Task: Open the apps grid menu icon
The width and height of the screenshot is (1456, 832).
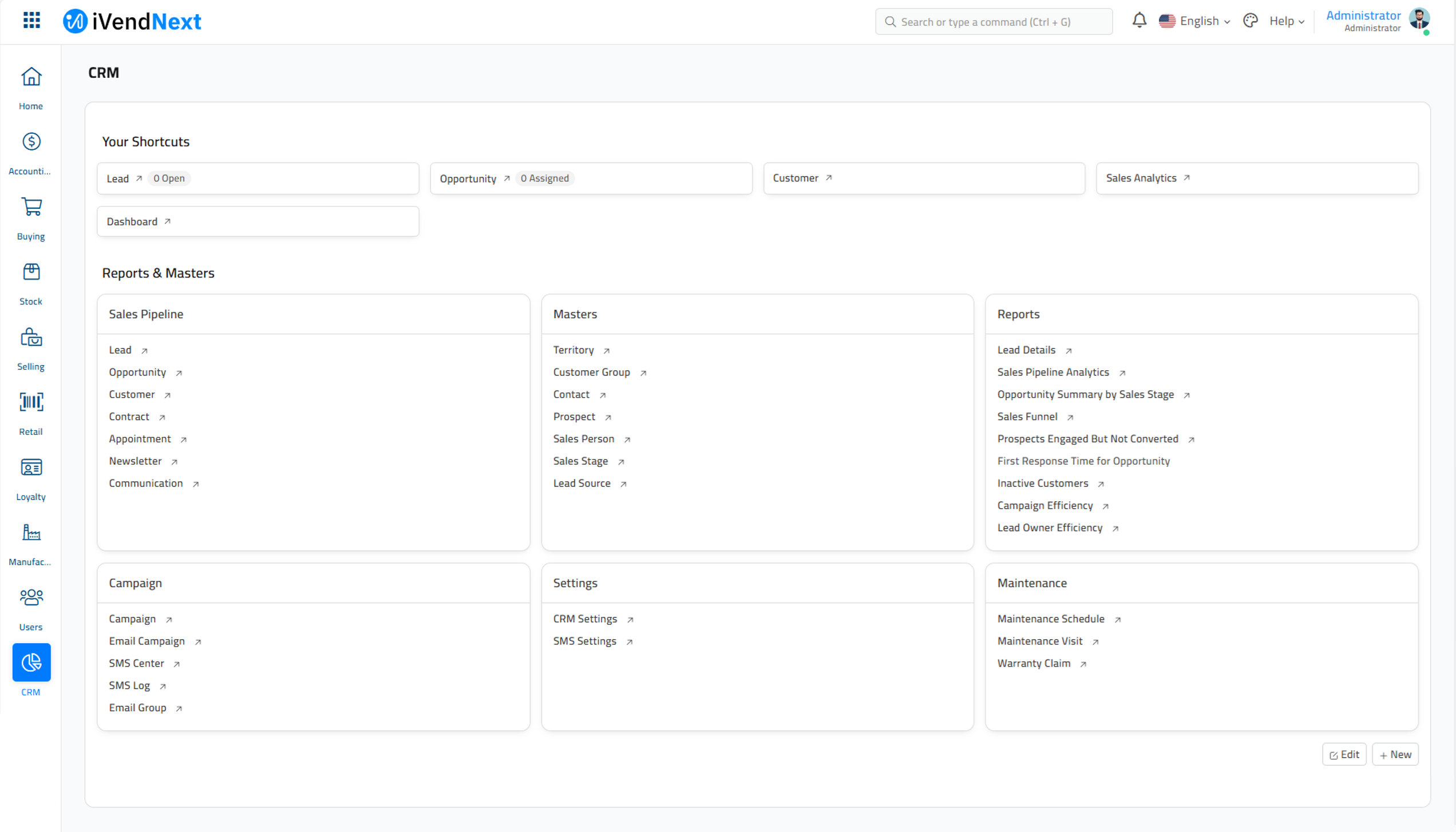Action: 31,20
